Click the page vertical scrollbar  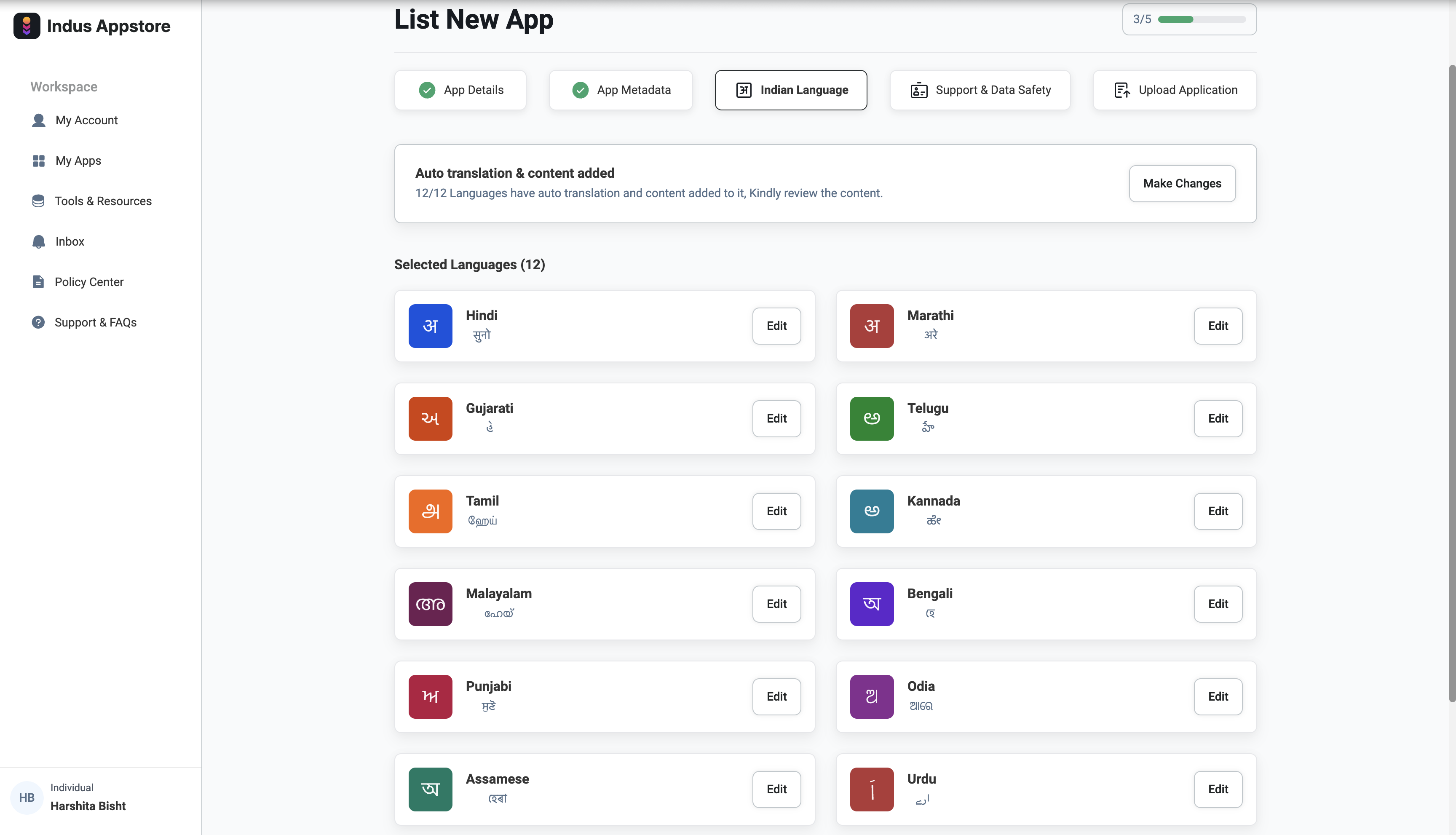[x=1451, y=383]
